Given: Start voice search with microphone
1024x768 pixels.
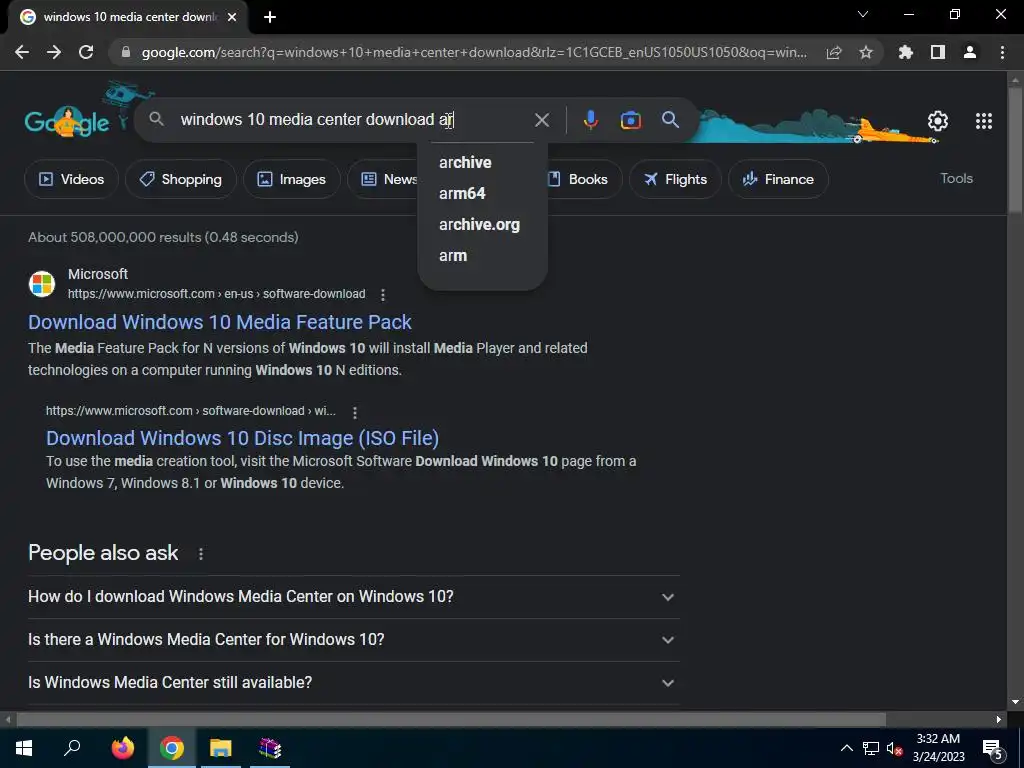Looking at the screenshot, I should 590,120.
